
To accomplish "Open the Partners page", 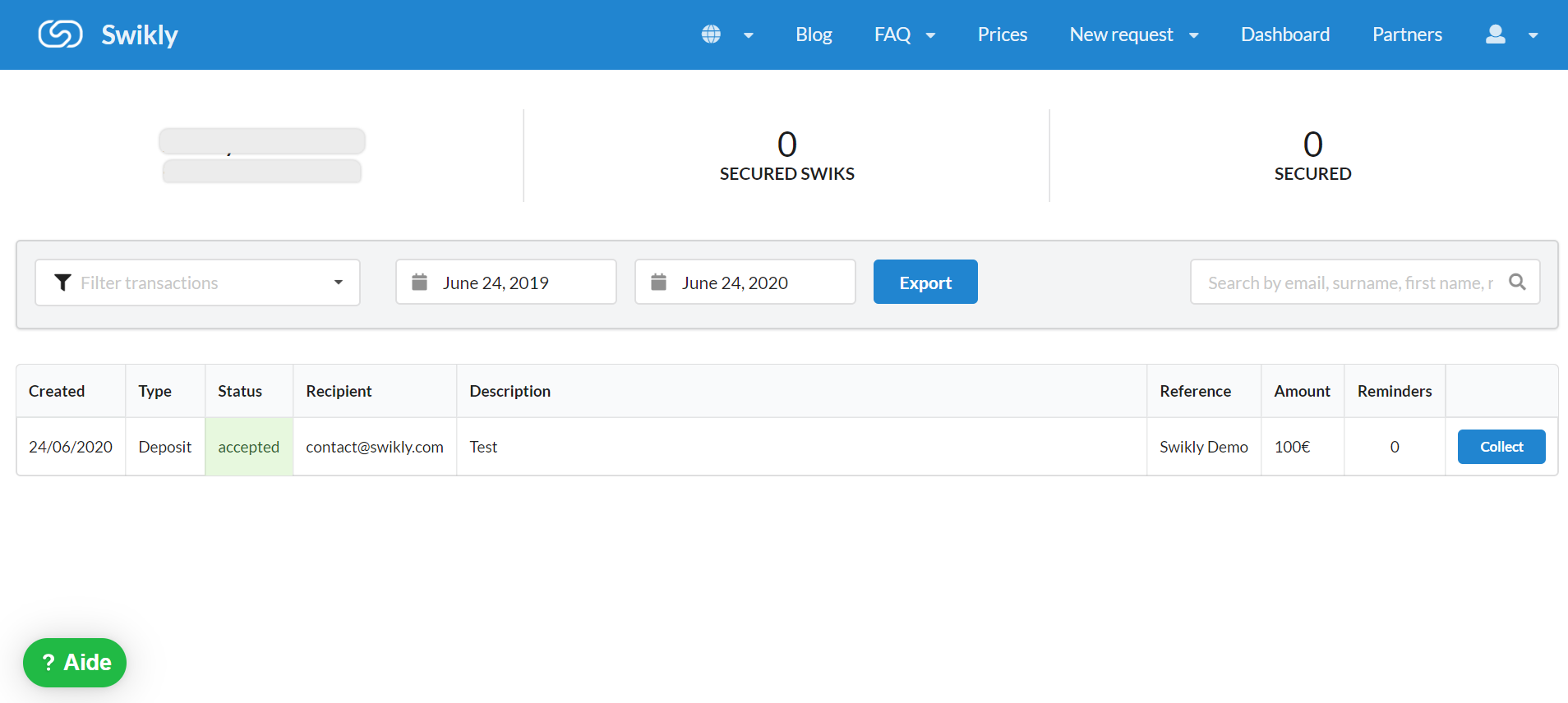I will pos(1406,34).
